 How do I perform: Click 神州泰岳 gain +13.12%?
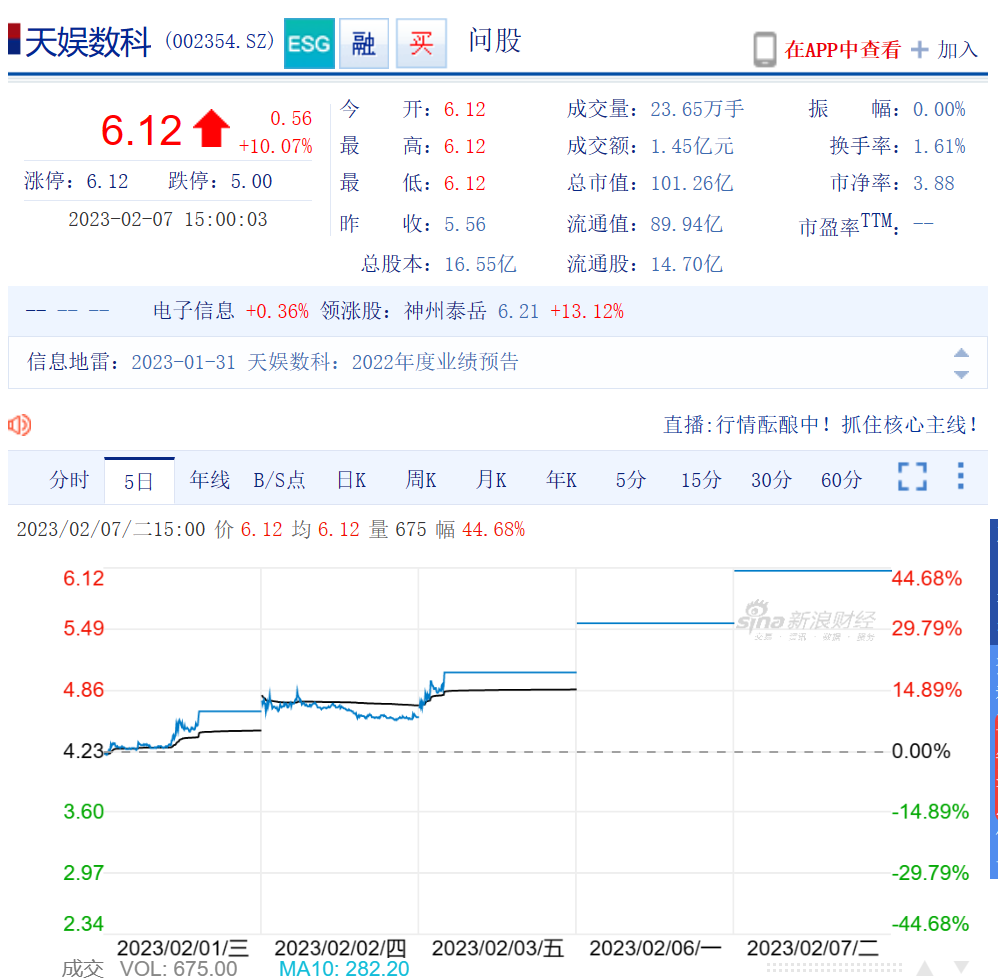pos(587,311)
